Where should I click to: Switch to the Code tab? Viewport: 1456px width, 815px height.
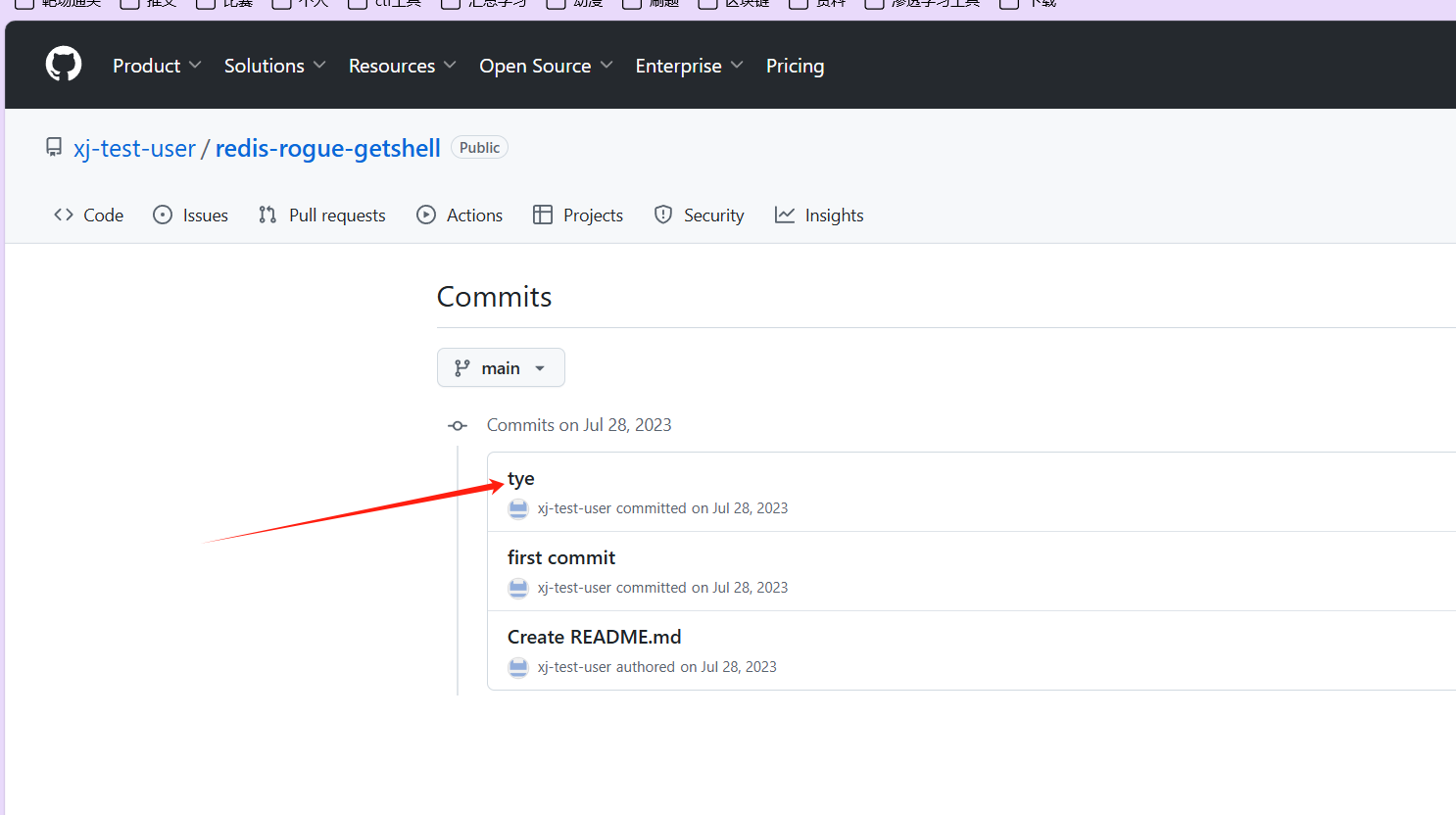point(88,215)
